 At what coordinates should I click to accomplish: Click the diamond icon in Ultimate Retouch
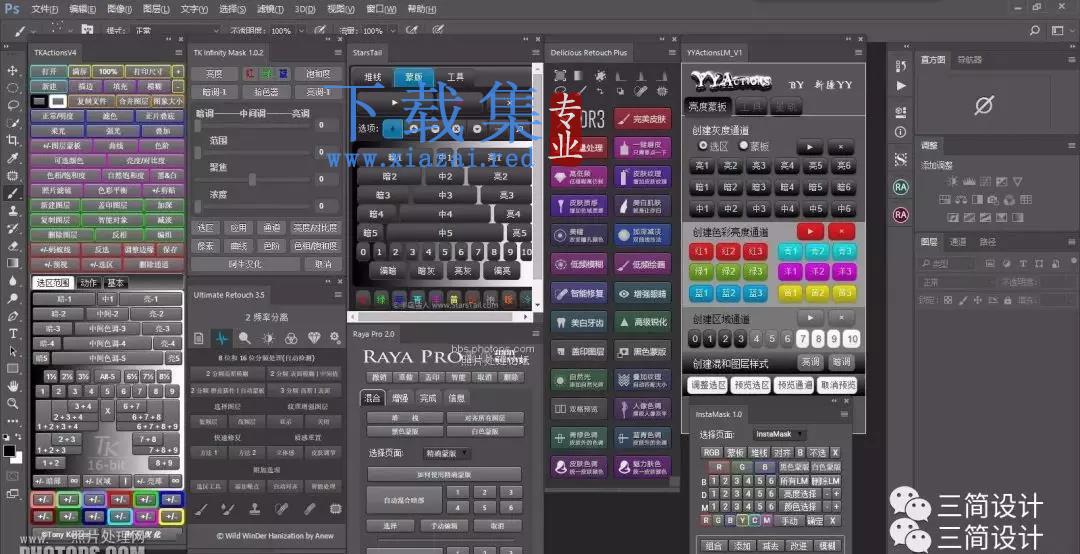point(314,338)
